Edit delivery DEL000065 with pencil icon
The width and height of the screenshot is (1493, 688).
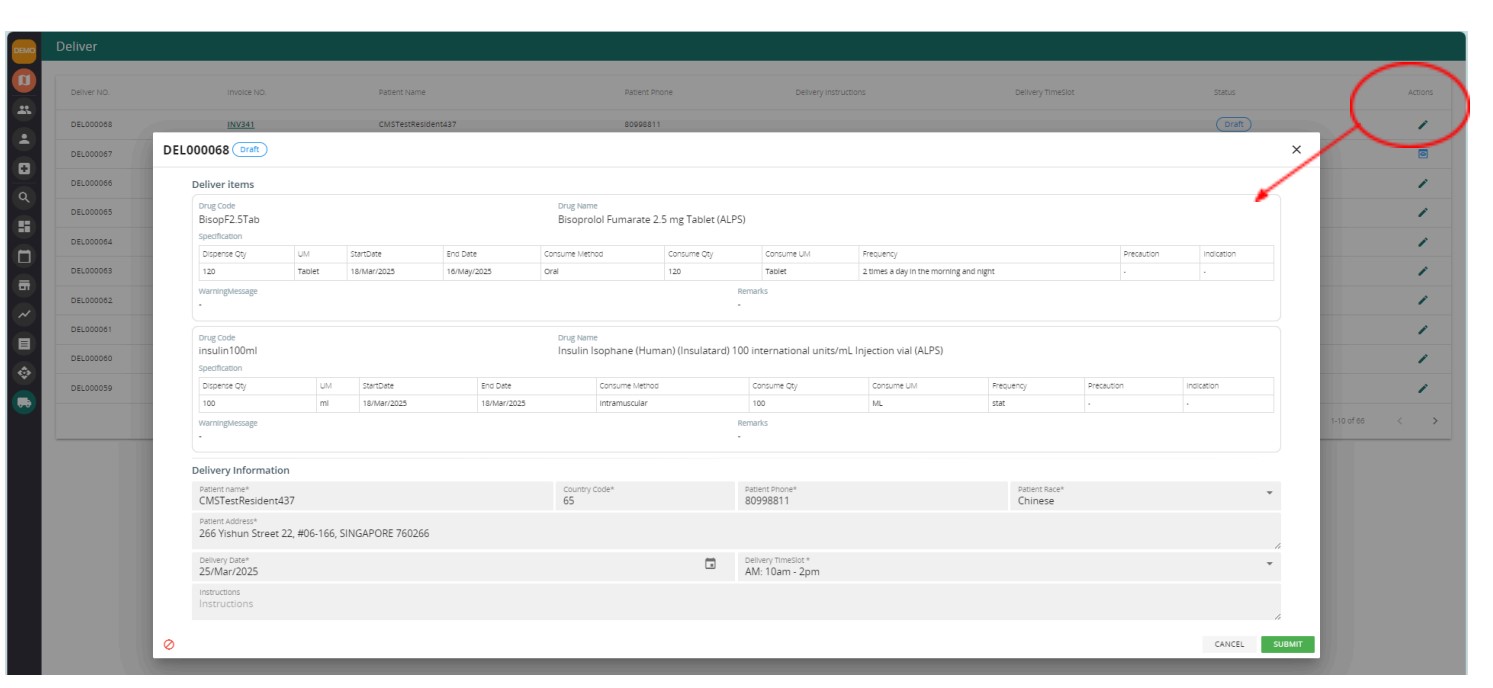(x=1423, y=213)
